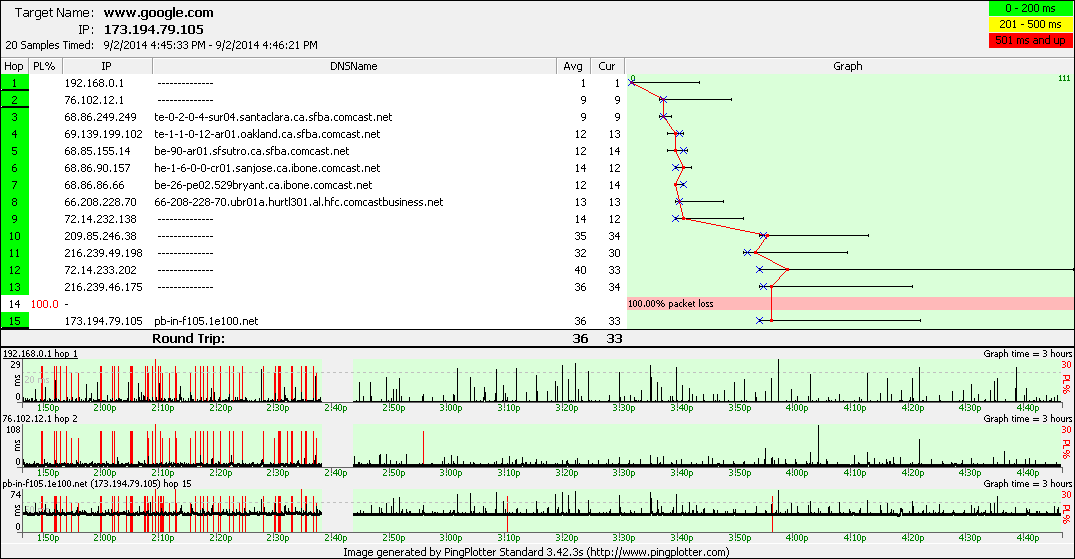Click the green hop 10 number box
Image resolution: width=1075 pixels, height=559 pixels.
tap(15, 236)
